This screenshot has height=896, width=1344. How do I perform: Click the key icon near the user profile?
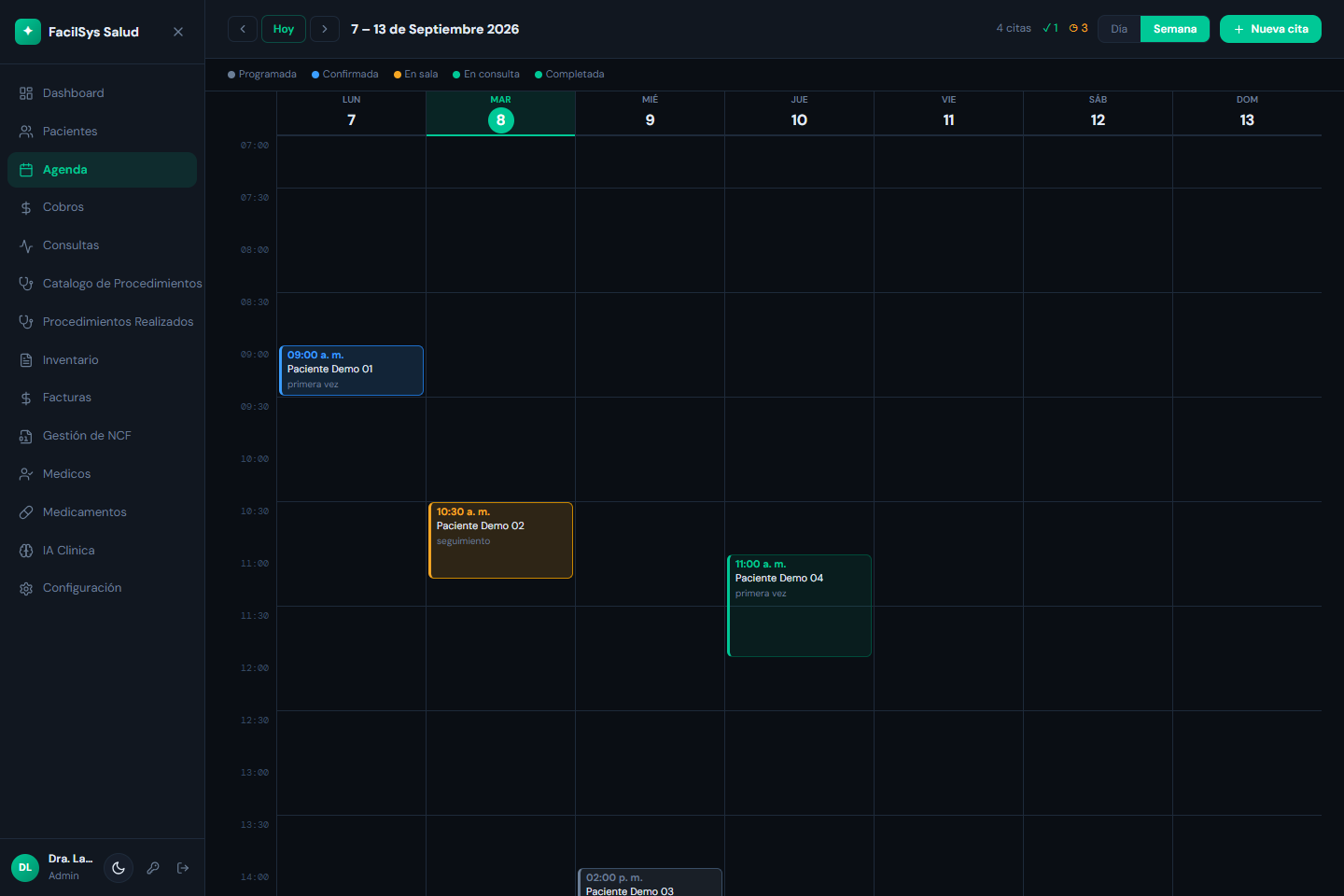tap(153, 868)
